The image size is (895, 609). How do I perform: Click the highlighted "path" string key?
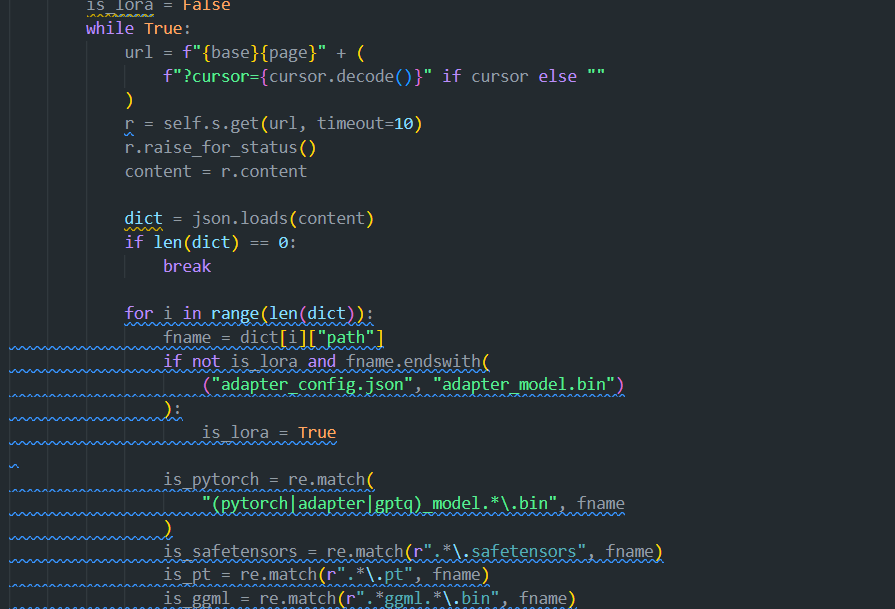pos(347,337)
